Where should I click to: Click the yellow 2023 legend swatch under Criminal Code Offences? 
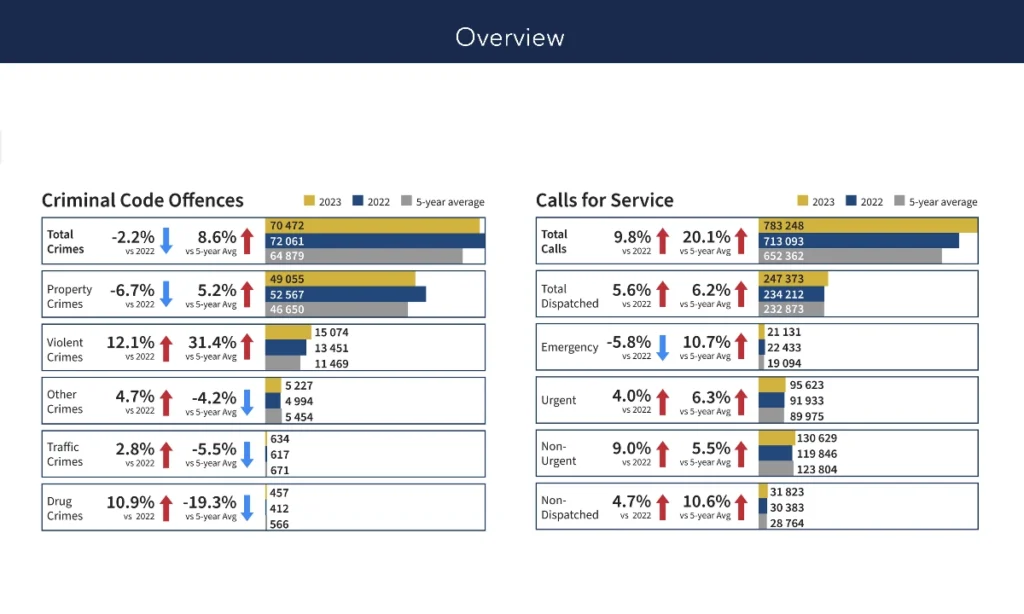pyautogui.click(x=309, y=201)
